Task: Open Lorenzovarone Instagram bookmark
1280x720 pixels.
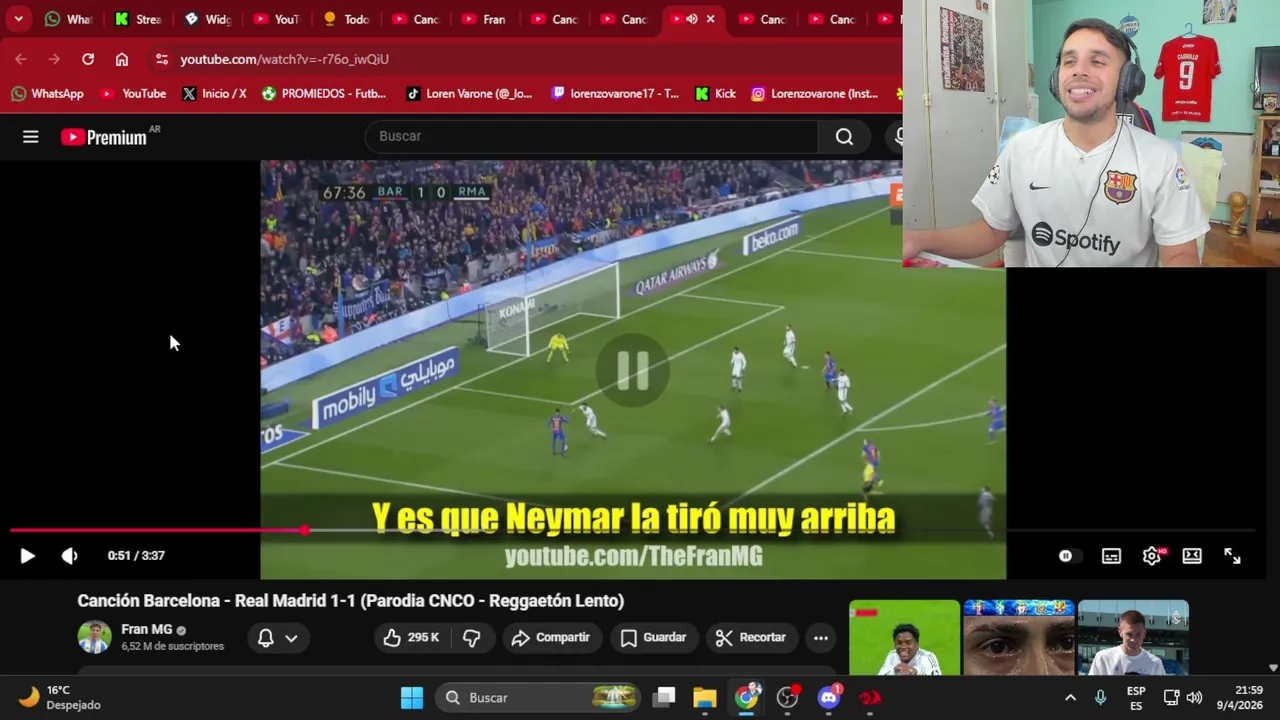Action: click(815, 94)
